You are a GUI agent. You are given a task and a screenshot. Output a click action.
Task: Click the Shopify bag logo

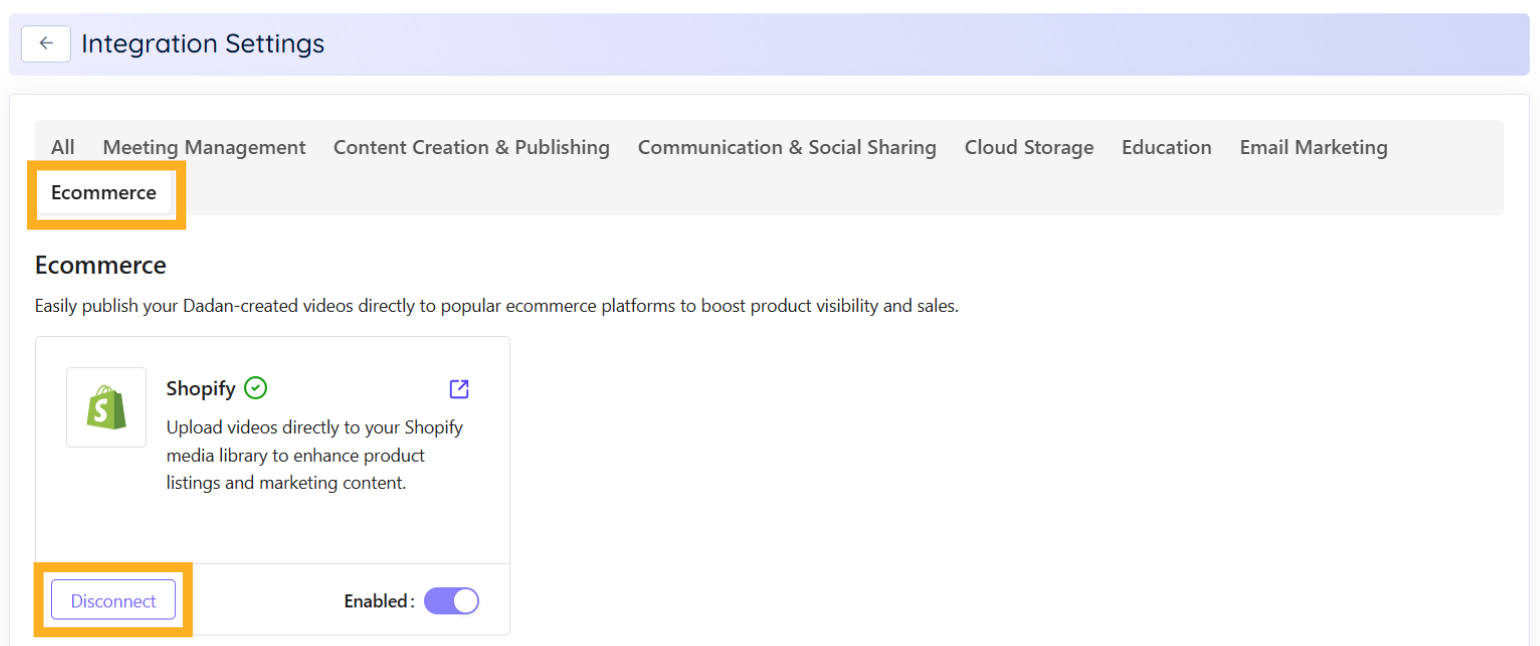(x=106, y=407)
